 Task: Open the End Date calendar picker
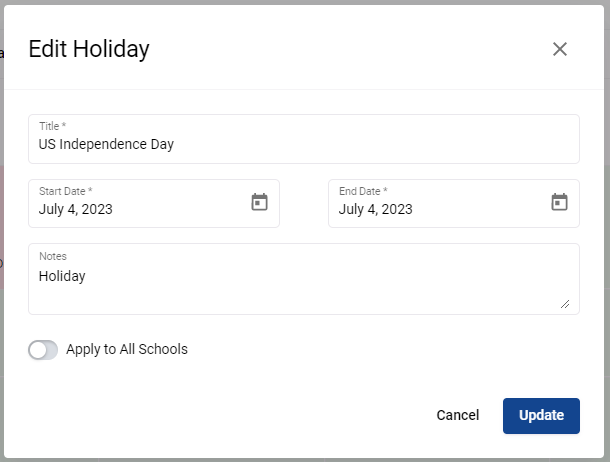559,202
